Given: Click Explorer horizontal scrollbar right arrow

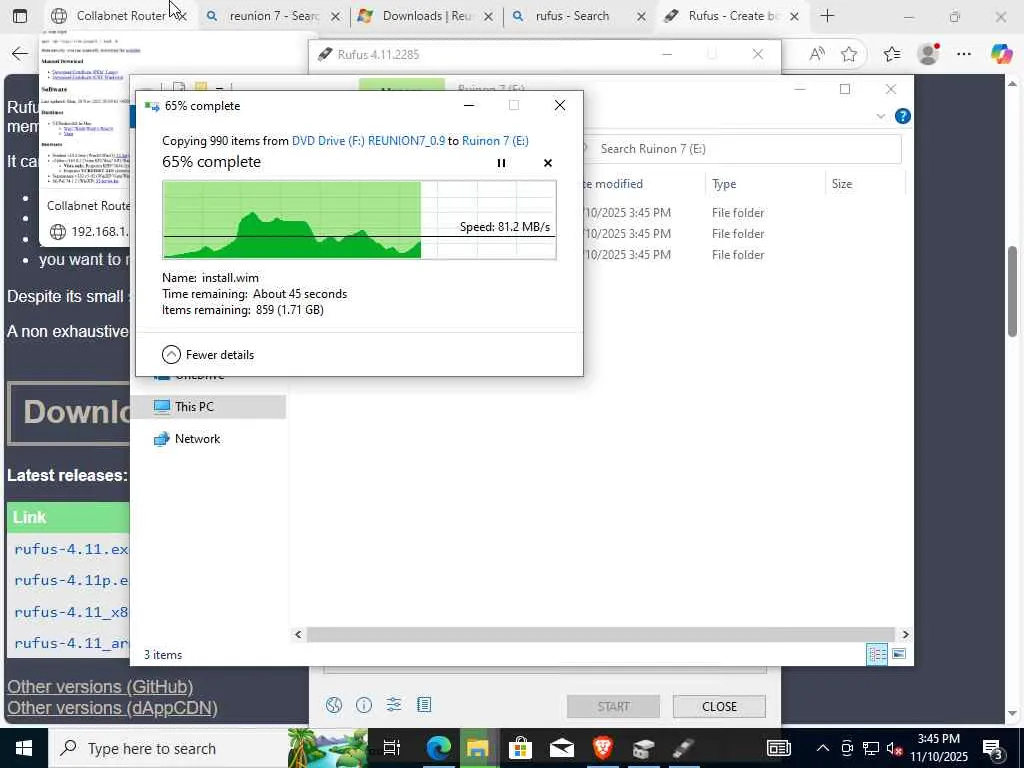Looking at the screenshot, I should coord(905,634).
